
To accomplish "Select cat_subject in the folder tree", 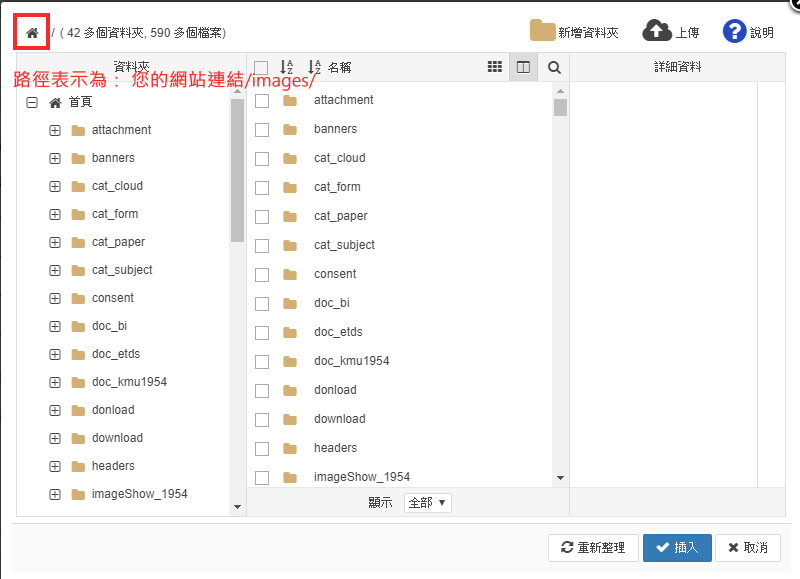I will pyautogui.click(x=122, y=270).
